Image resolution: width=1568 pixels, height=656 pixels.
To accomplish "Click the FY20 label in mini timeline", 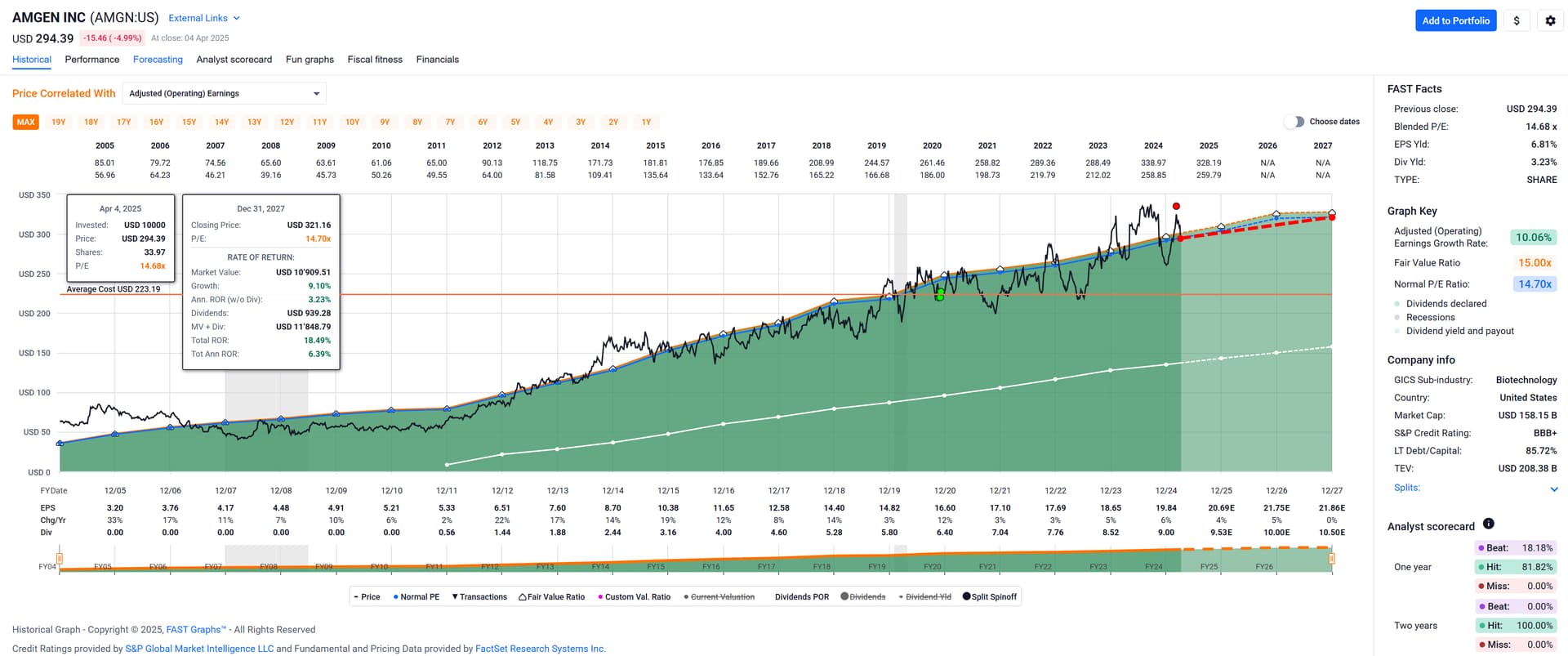I will pos(932,567).
